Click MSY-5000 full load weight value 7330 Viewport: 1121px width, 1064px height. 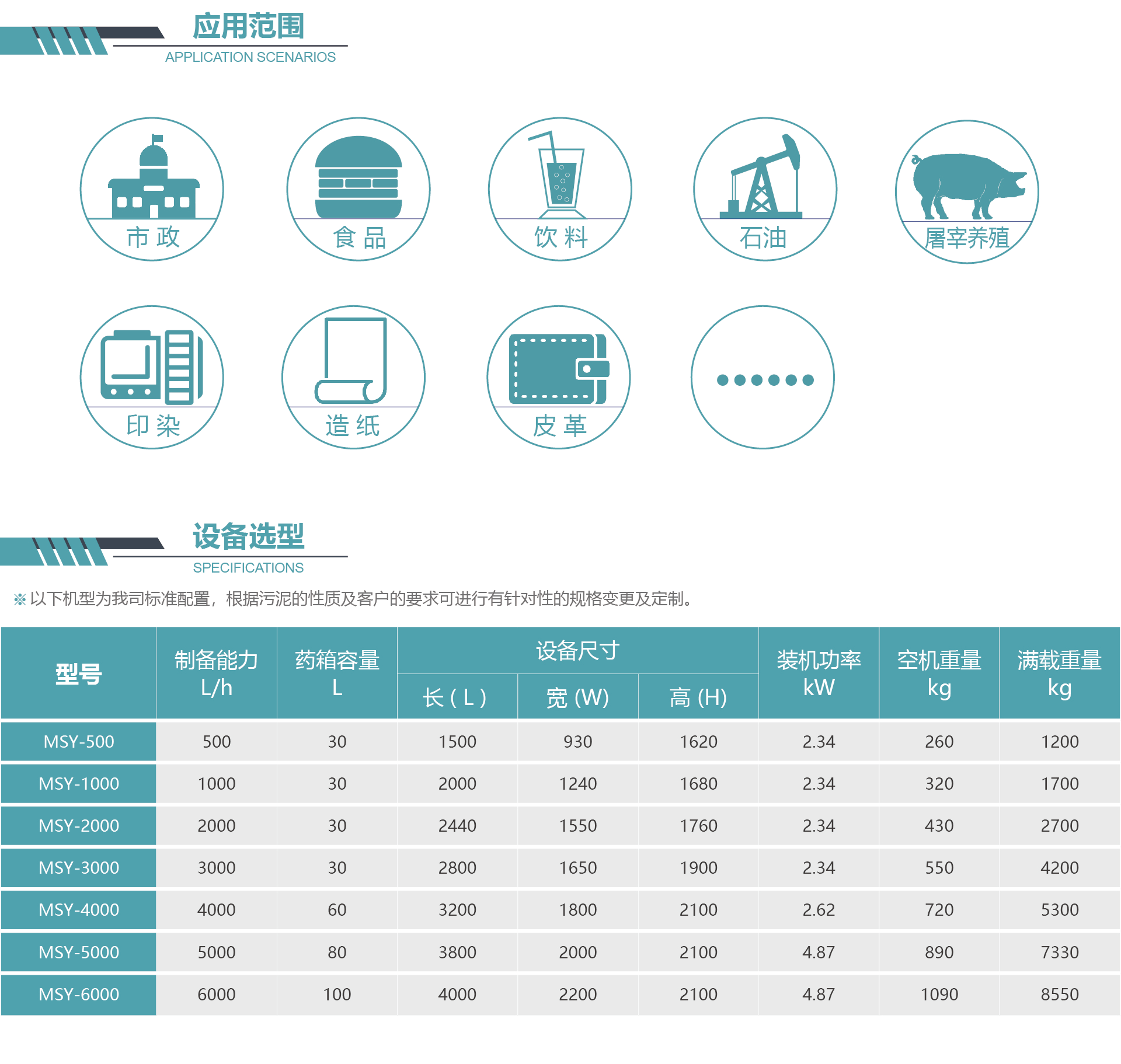point(1059,952)
